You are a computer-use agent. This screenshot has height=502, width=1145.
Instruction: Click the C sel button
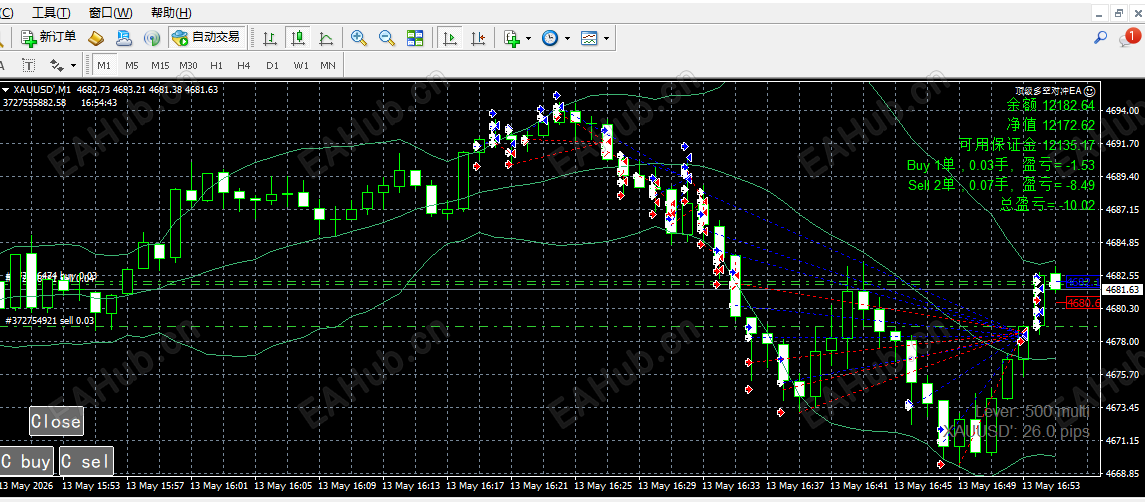tap(86, 461)
